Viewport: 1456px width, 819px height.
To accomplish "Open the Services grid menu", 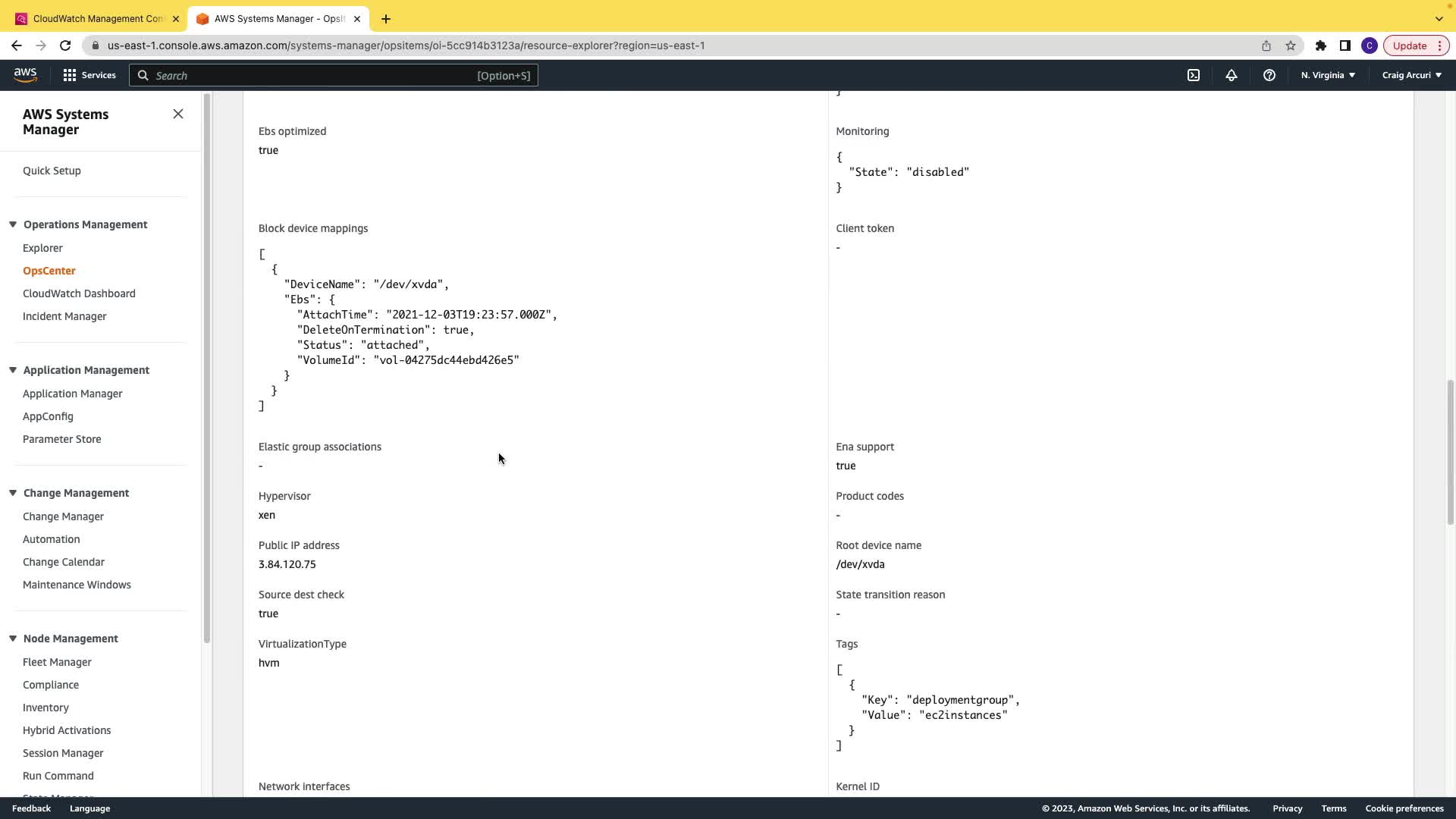I will pos(89,75).
